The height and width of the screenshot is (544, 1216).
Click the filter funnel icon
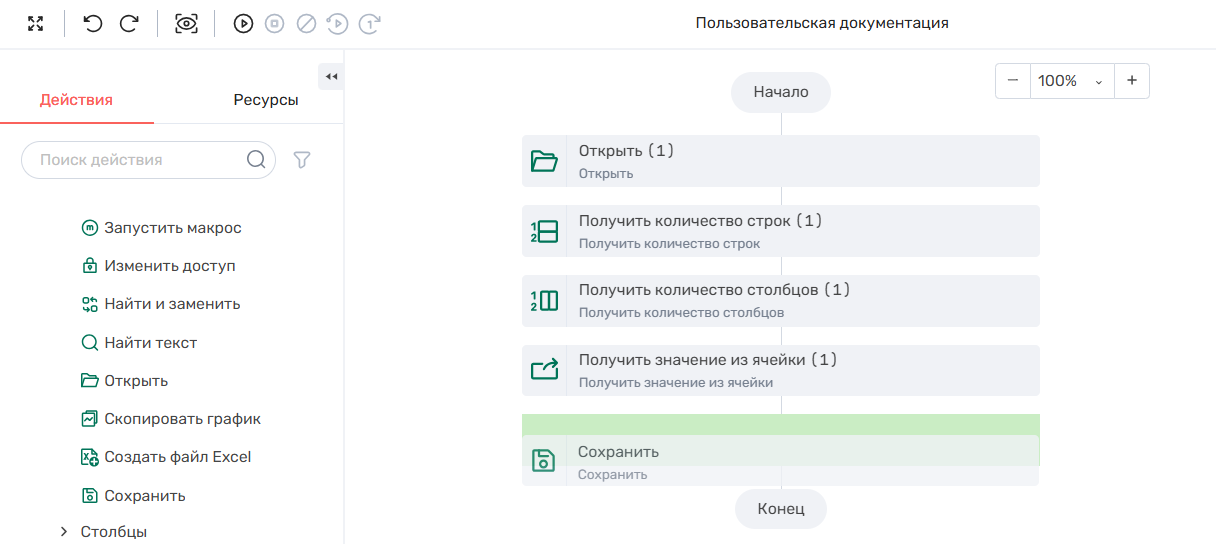(301, 160)
